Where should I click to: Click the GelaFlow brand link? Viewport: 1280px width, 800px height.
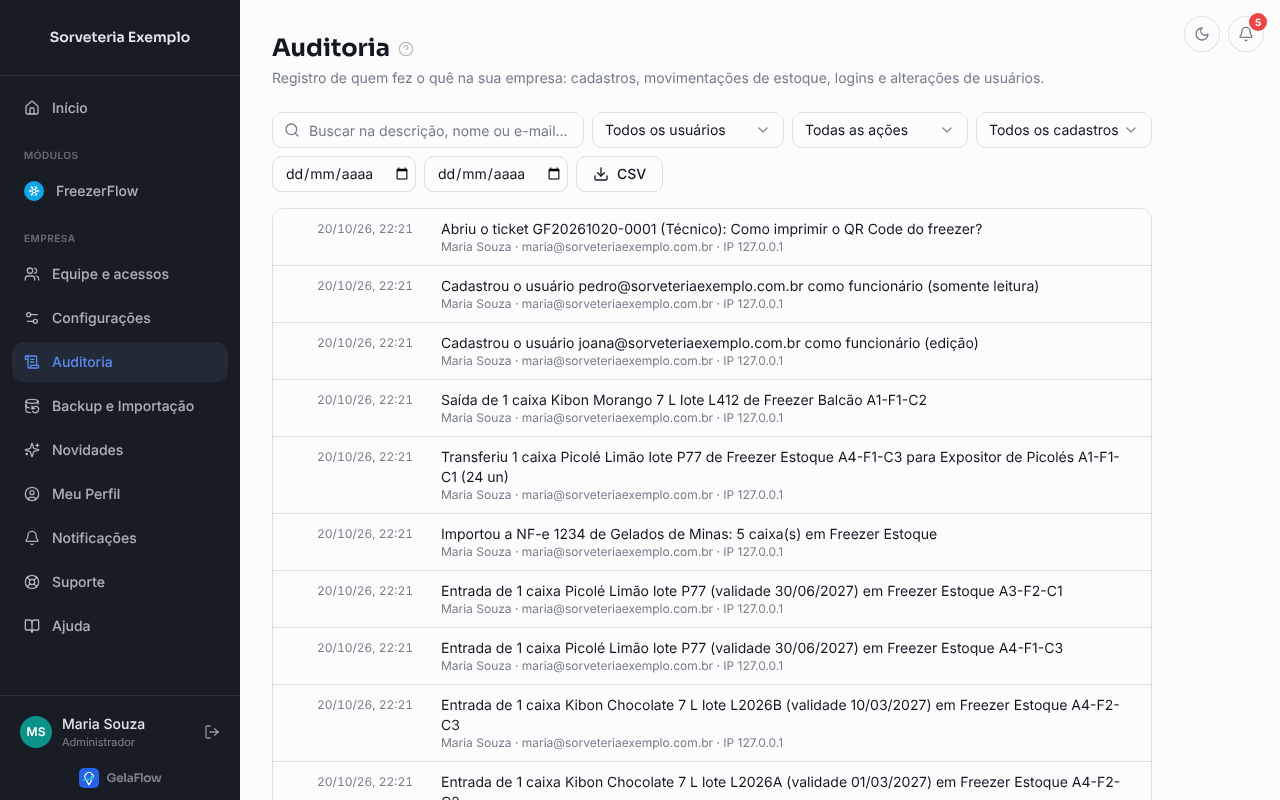tap(120, 778)
